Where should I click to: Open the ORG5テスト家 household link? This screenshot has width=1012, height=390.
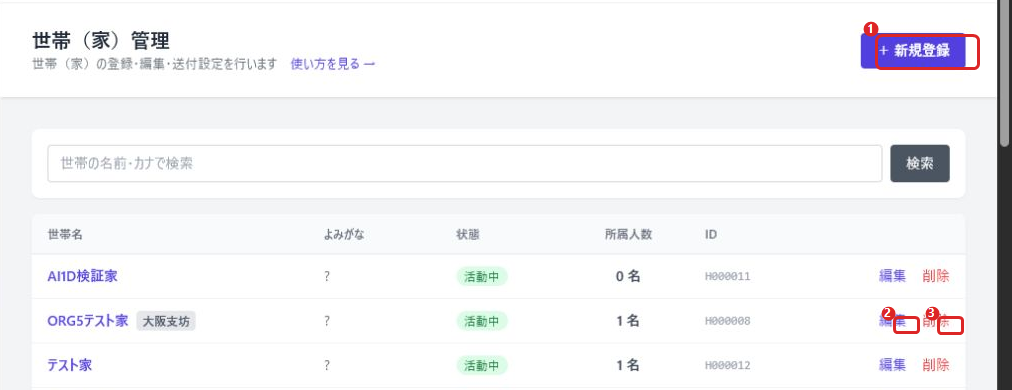coord(88,321)
